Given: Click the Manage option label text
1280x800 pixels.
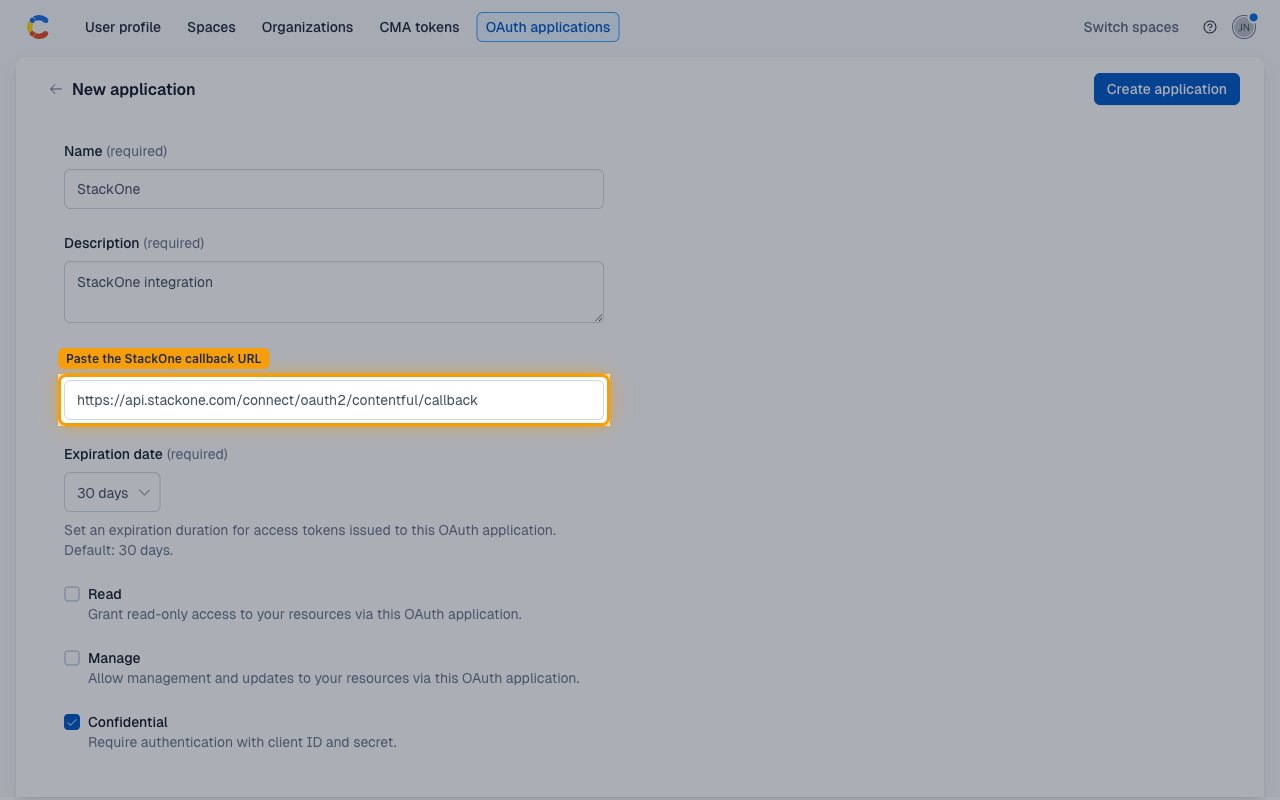Looking at the screenshot, I should pos(114,658).
